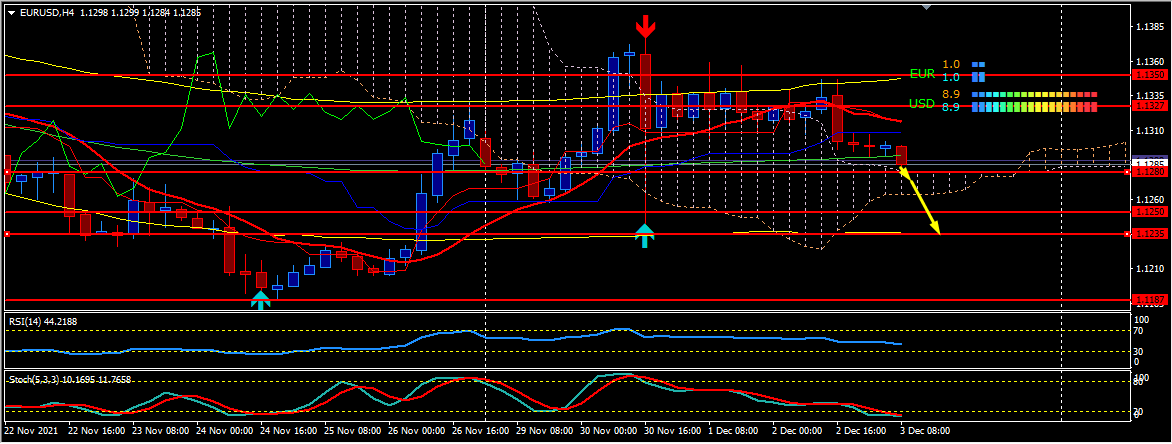Click the green USD currency strength label
This screenshot has width=1172, height=444.
click(922, 104)
